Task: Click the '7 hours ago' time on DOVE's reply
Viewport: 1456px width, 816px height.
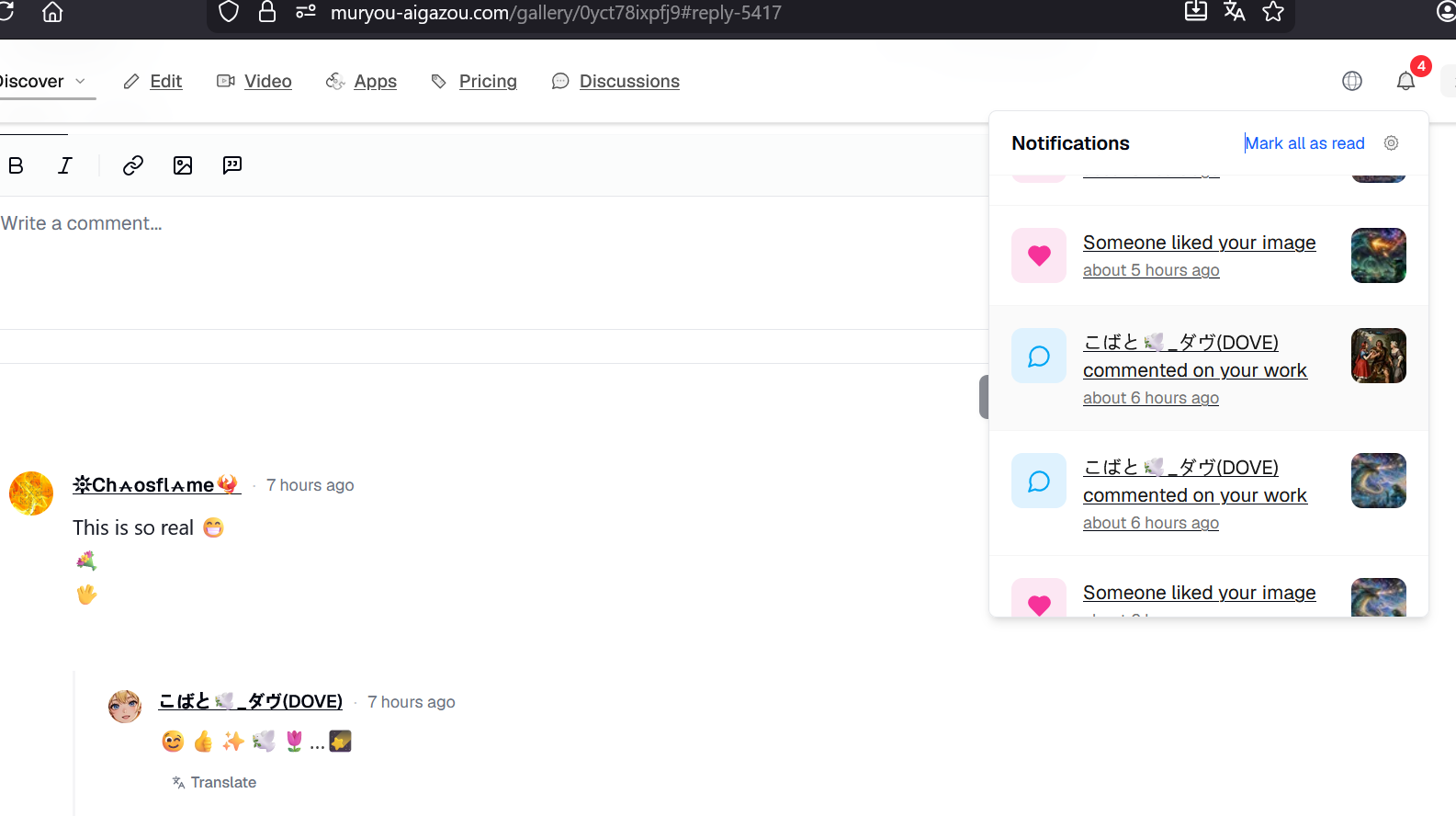Action: [411, 702]
